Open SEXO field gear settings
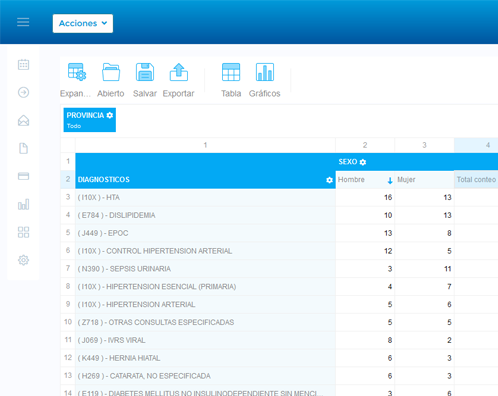 pos(363,162)
